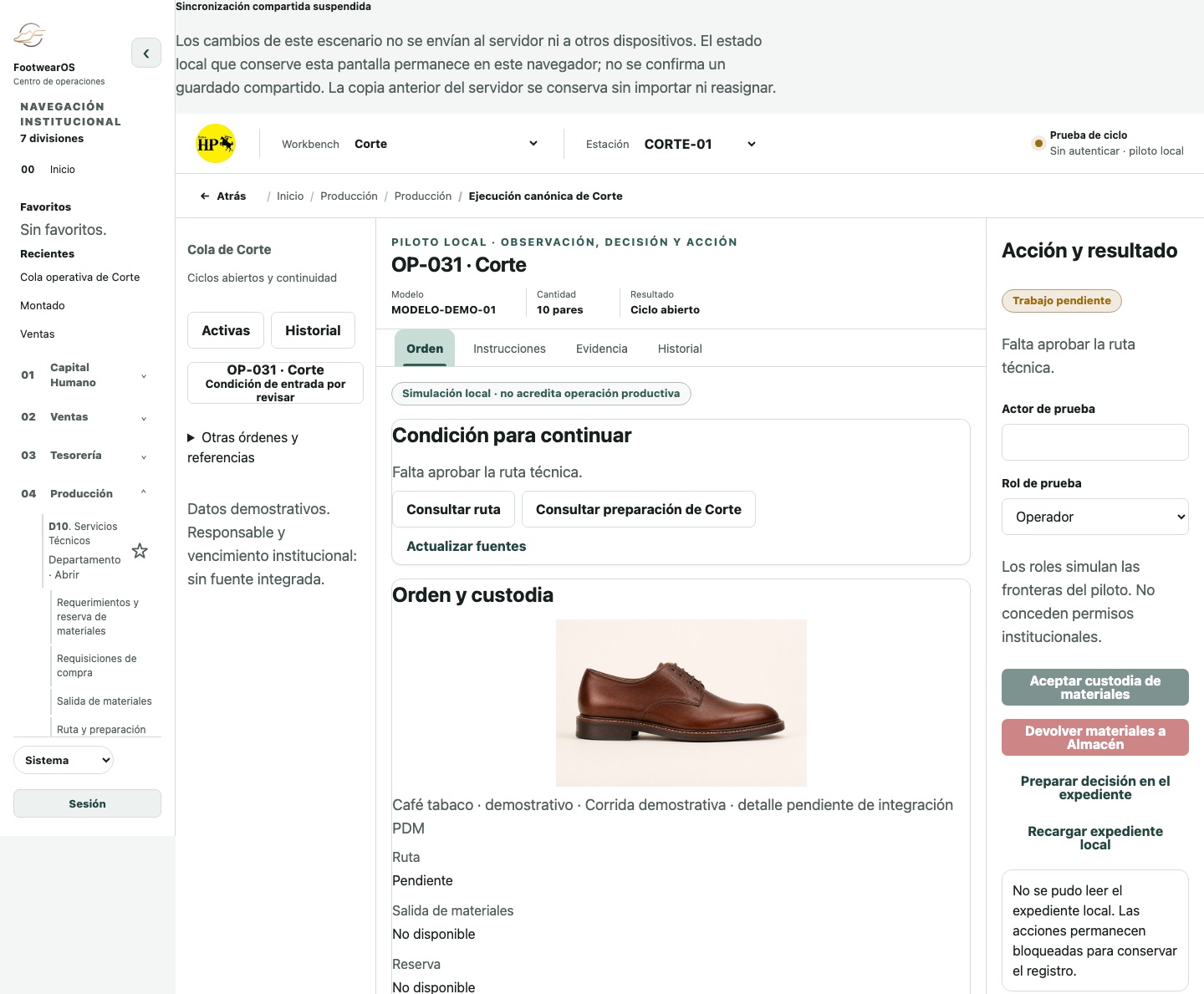Switch to the Instrucciones tab
This screenshot has width=1204, height=994.
pyautogui.click(x=509, y=349)
